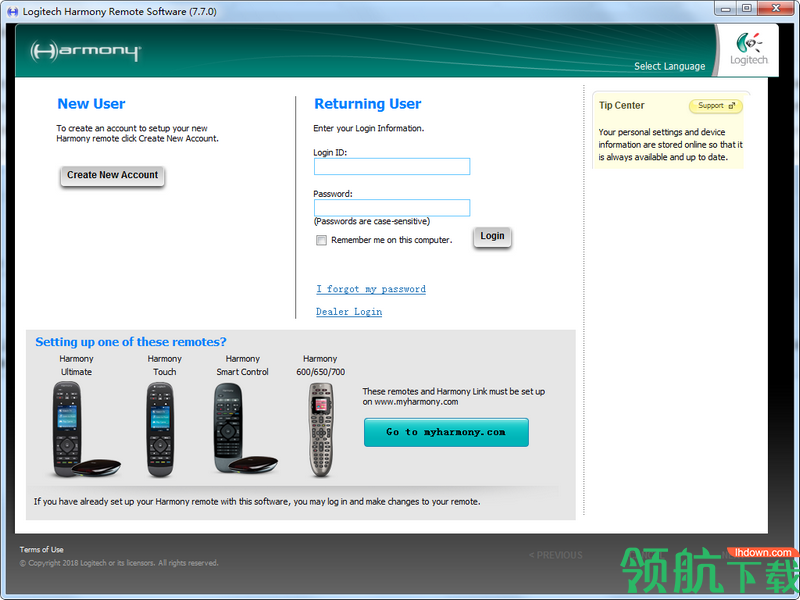Open I forgot my password link

pyautogui.click(x=371, y=289)
